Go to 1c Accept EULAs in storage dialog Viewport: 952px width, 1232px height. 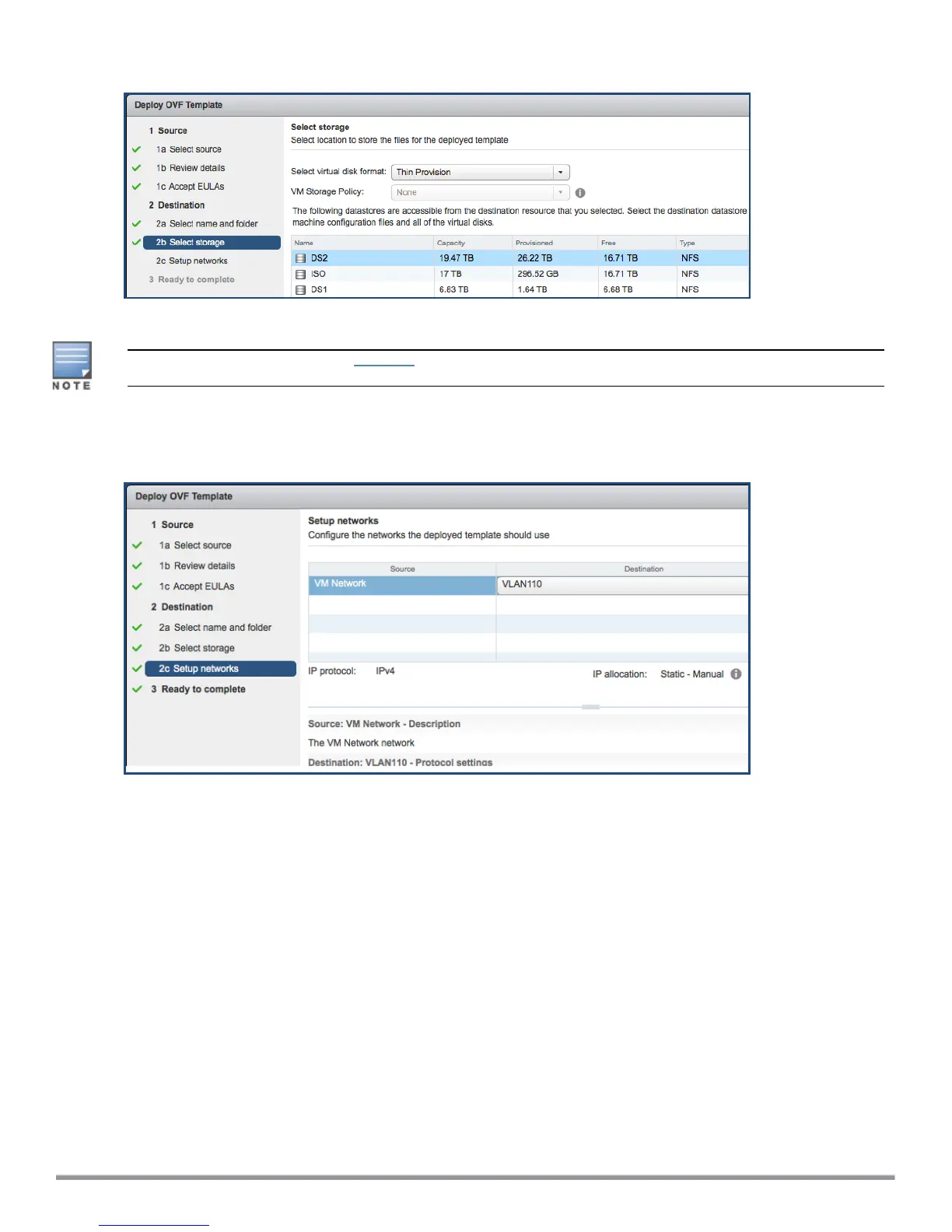pyautogui.click(x=190, y=187)
